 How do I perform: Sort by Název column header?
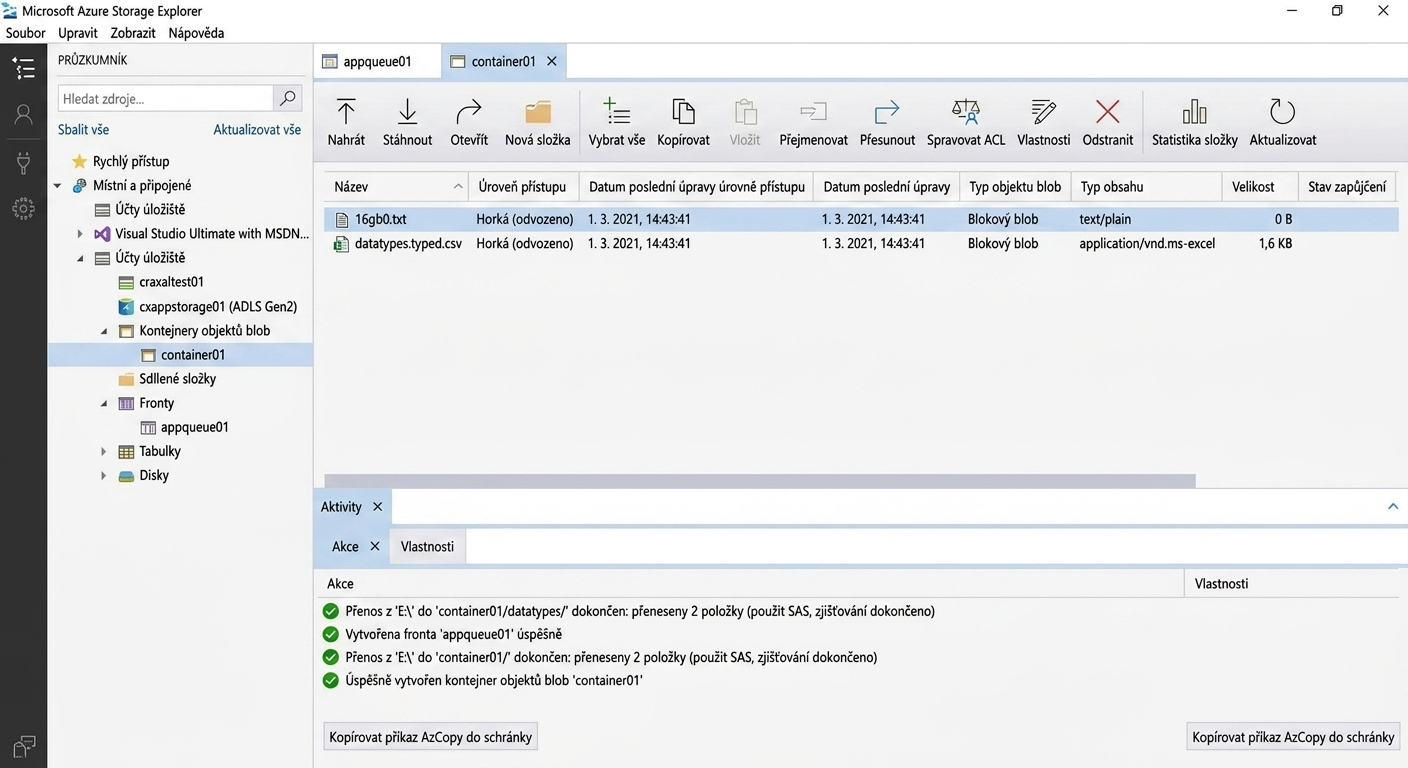398,187
